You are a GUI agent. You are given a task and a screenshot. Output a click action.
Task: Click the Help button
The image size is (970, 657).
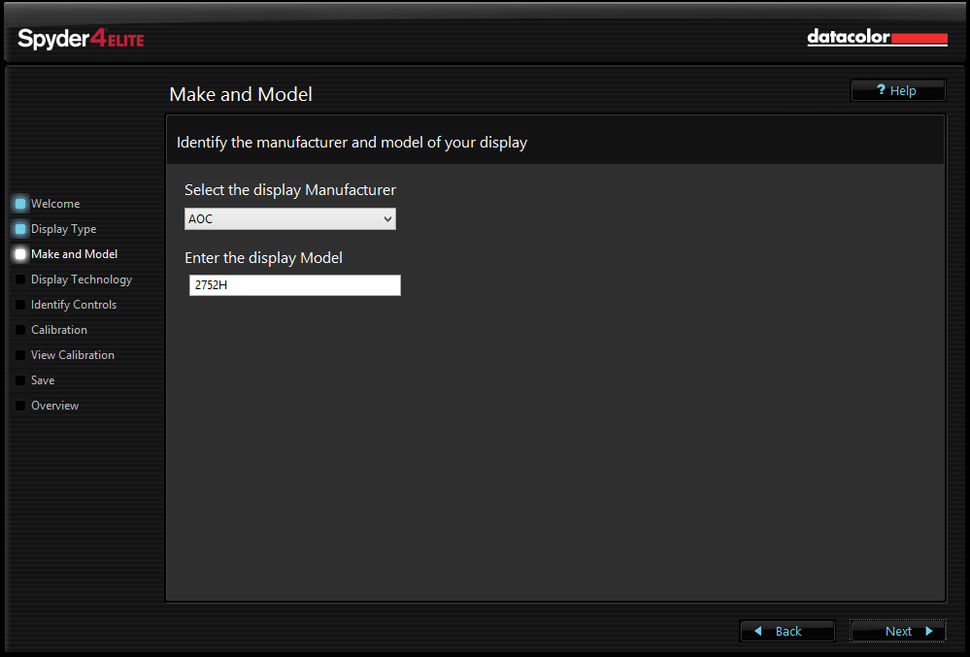pyautogui.click(x=897, y=90)
